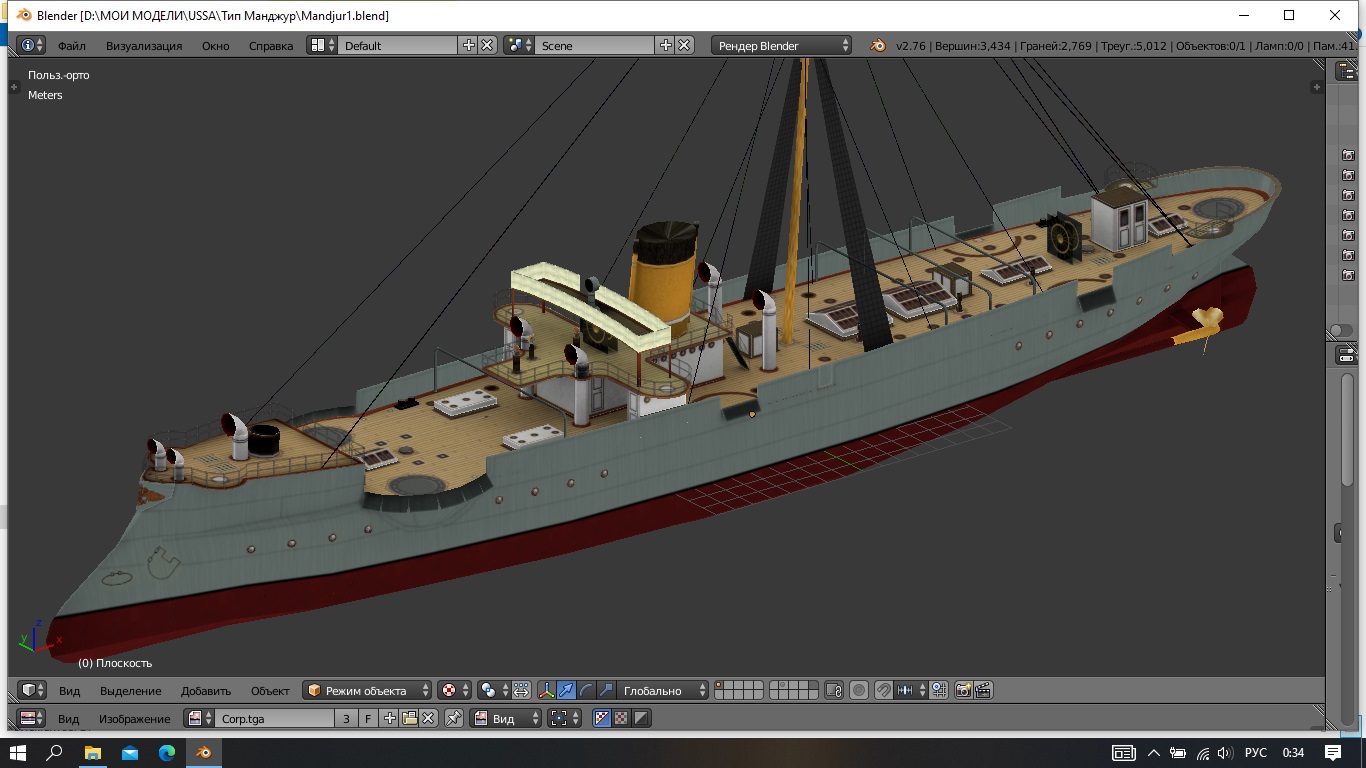Select the rotate manipulator arc
The height and width of the screenshot is (768, 1366).
coord(586,690)
